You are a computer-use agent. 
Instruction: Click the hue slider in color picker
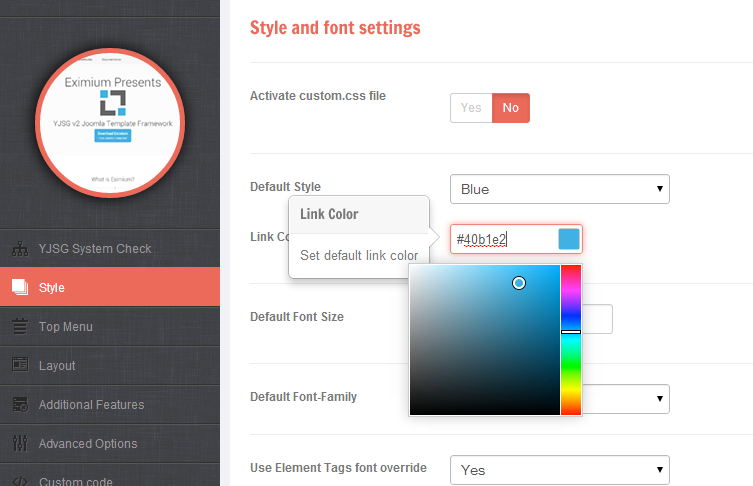coord(571,340)
